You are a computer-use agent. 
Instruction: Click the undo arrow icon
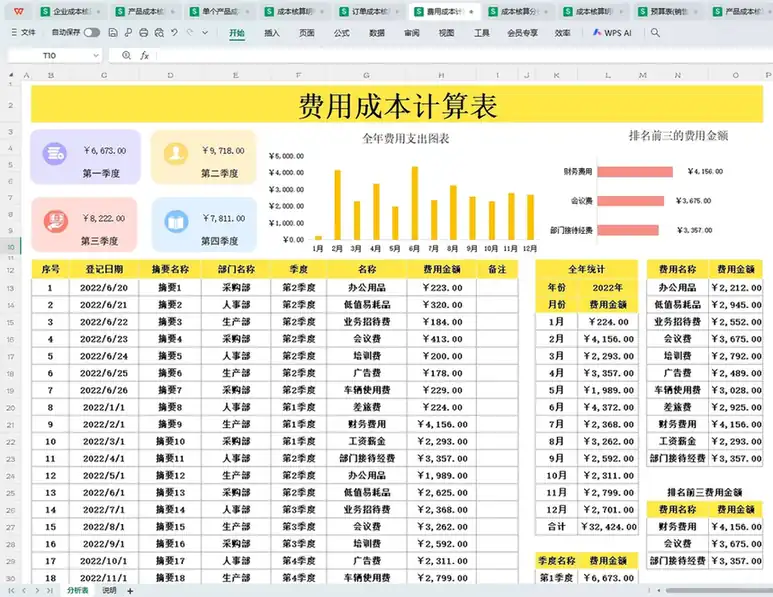(x=174, y=33)
